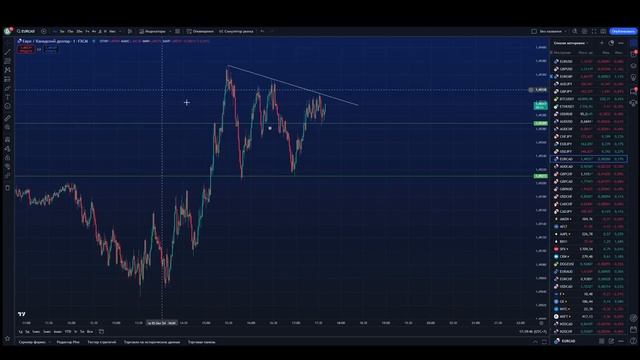Screen dimensions: 640x360
Task: Click the quick search magnifier icon
Action: [x=575, y=31]
